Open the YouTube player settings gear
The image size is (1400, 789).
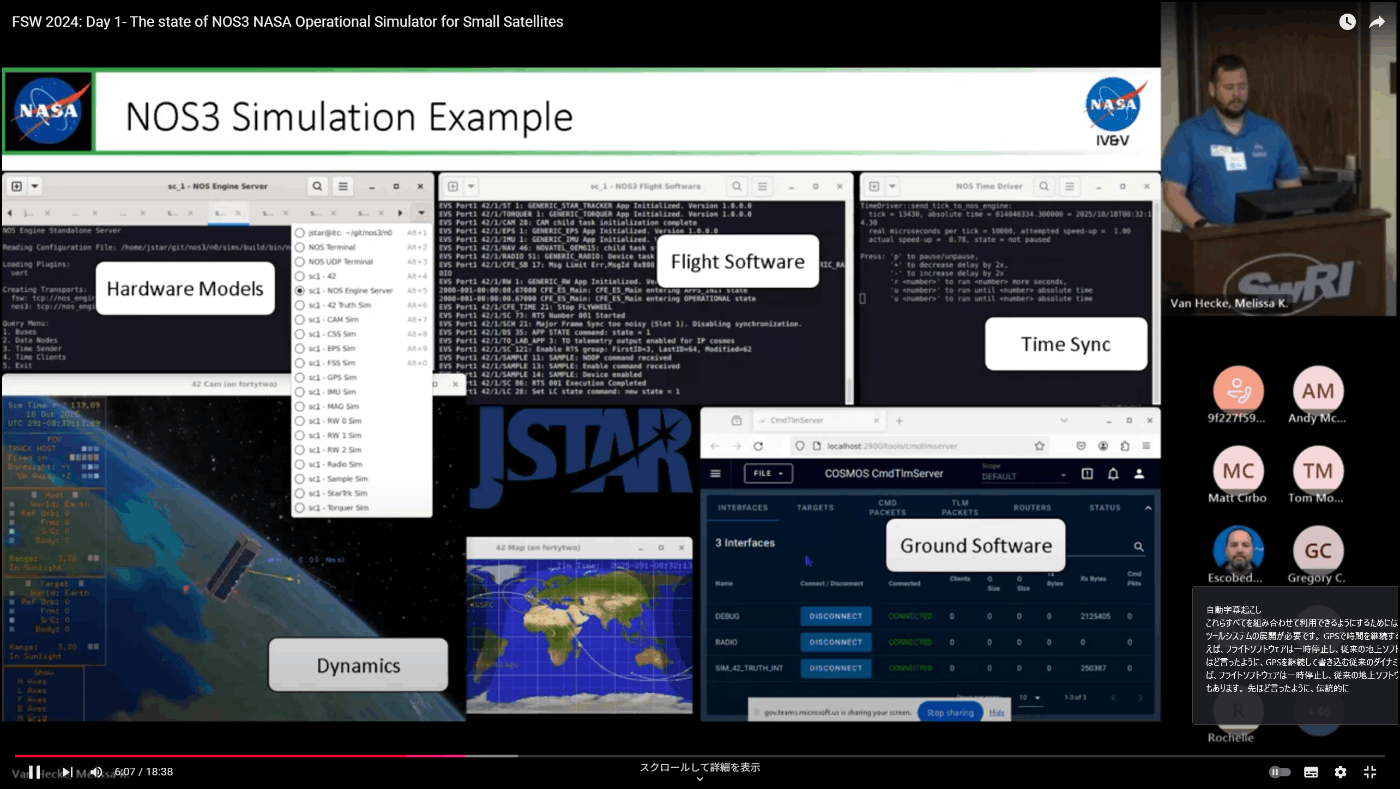[1340, 772]
